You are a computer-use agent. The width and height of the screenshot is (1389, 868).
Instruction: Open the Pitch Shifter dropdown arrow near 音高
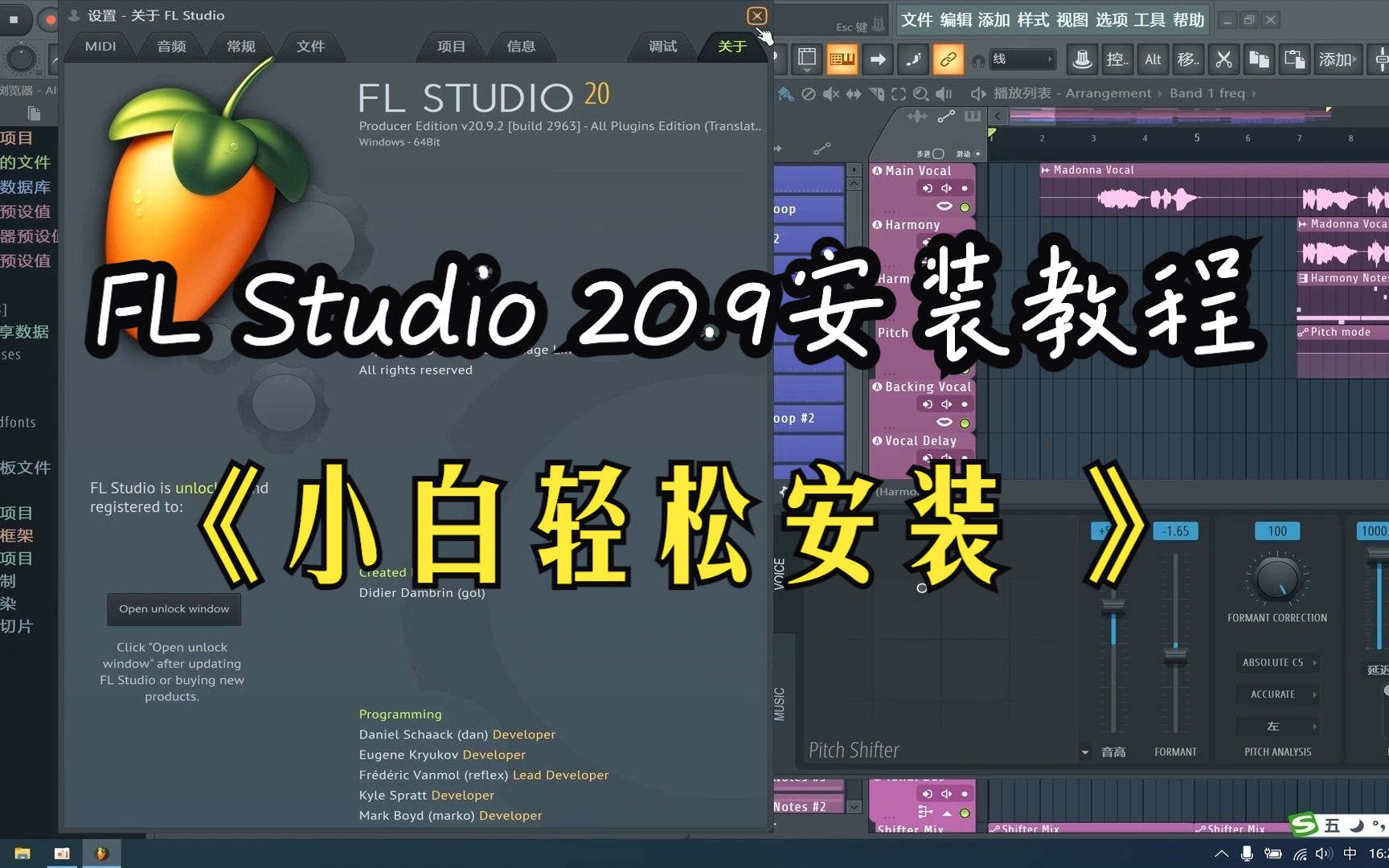coord(1085,753)
